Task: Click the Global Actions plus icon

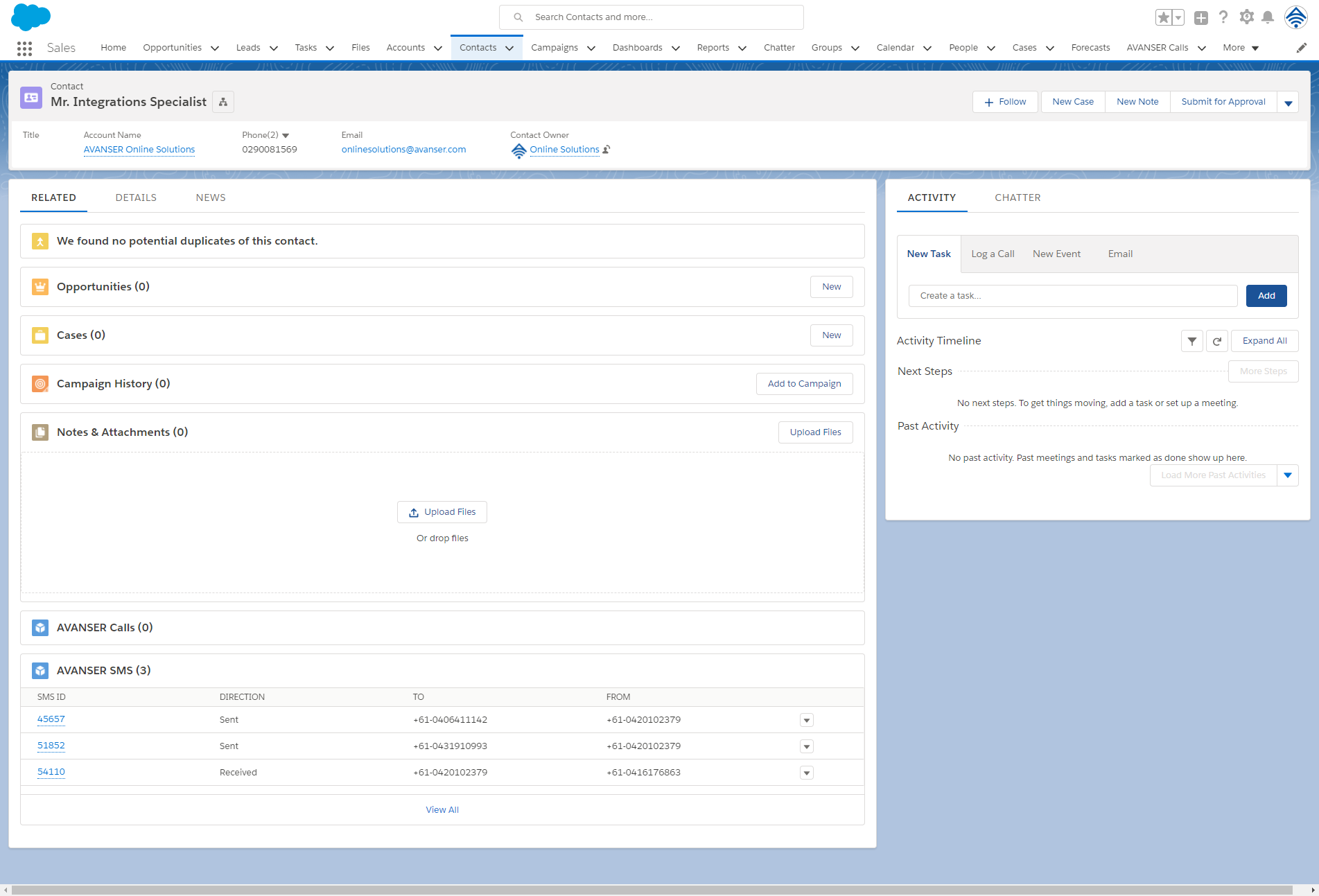Action: (1201, 18)
